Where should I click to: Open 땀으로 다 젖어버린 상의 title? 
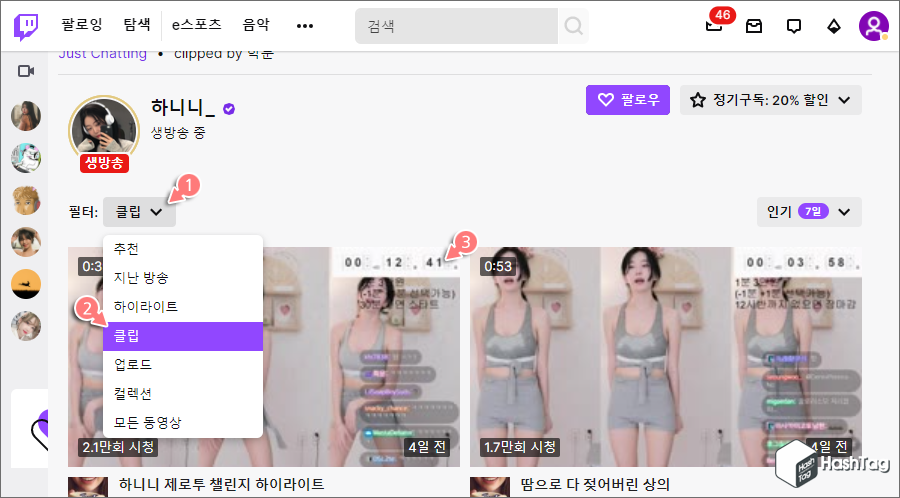pyautogui.click(x=595, y=484)
